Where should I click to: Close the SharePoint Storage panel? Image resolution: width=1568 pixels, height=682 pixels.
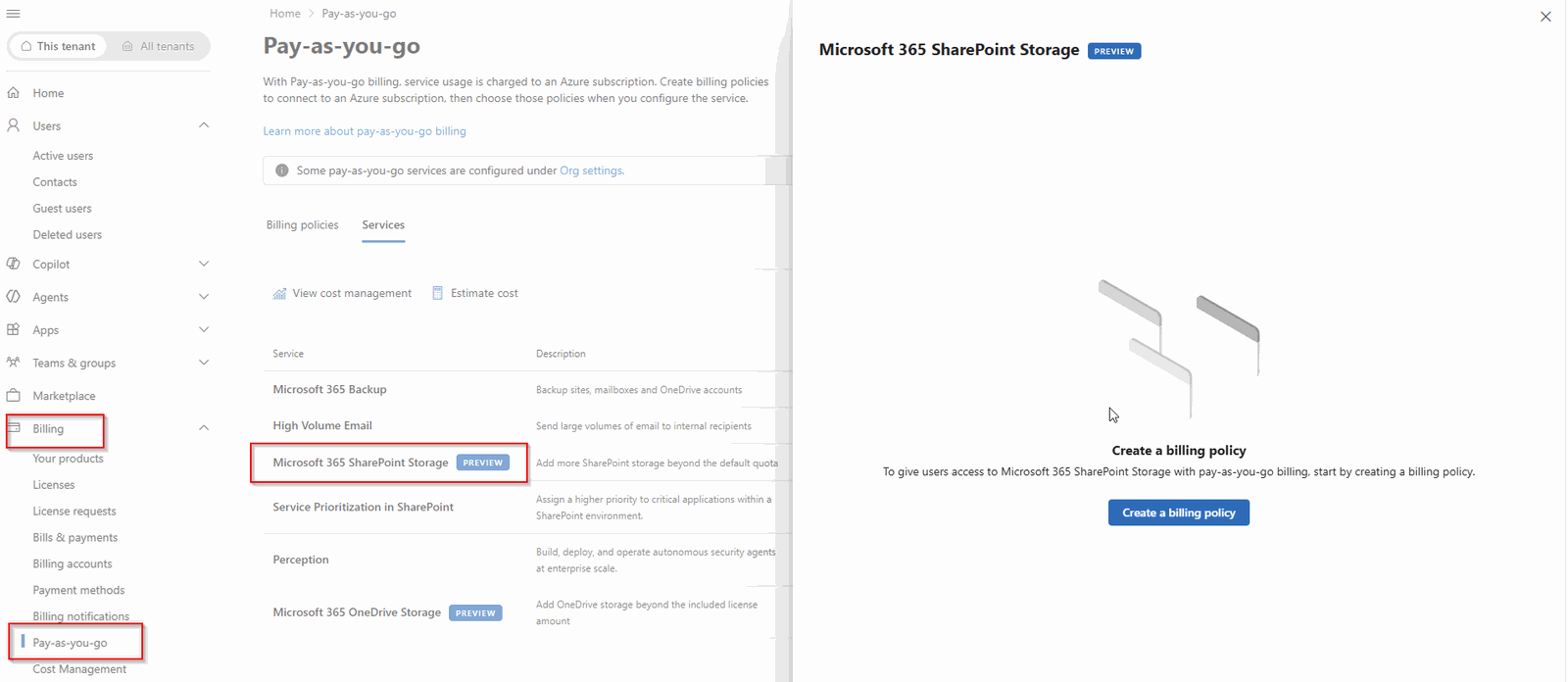click(x=1545, y=17)
